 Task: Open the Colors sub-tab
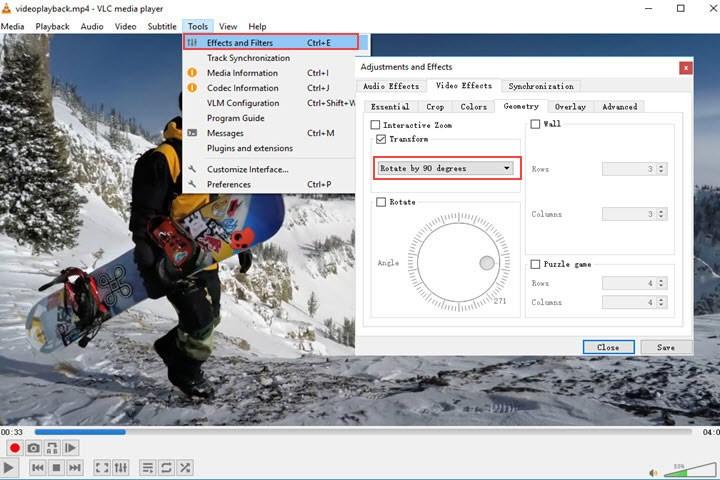[x=473, y=107]
